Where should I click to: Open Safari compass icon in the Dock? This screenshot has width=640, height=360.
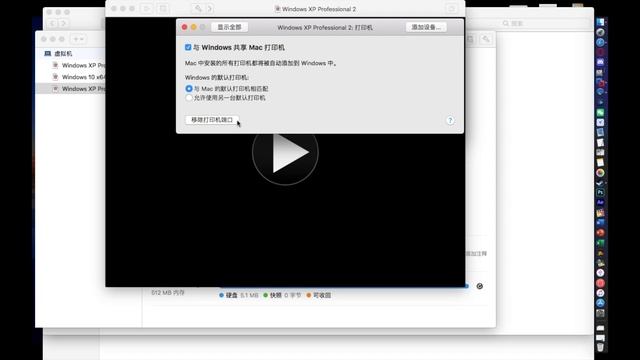click(x=600, y=42)
